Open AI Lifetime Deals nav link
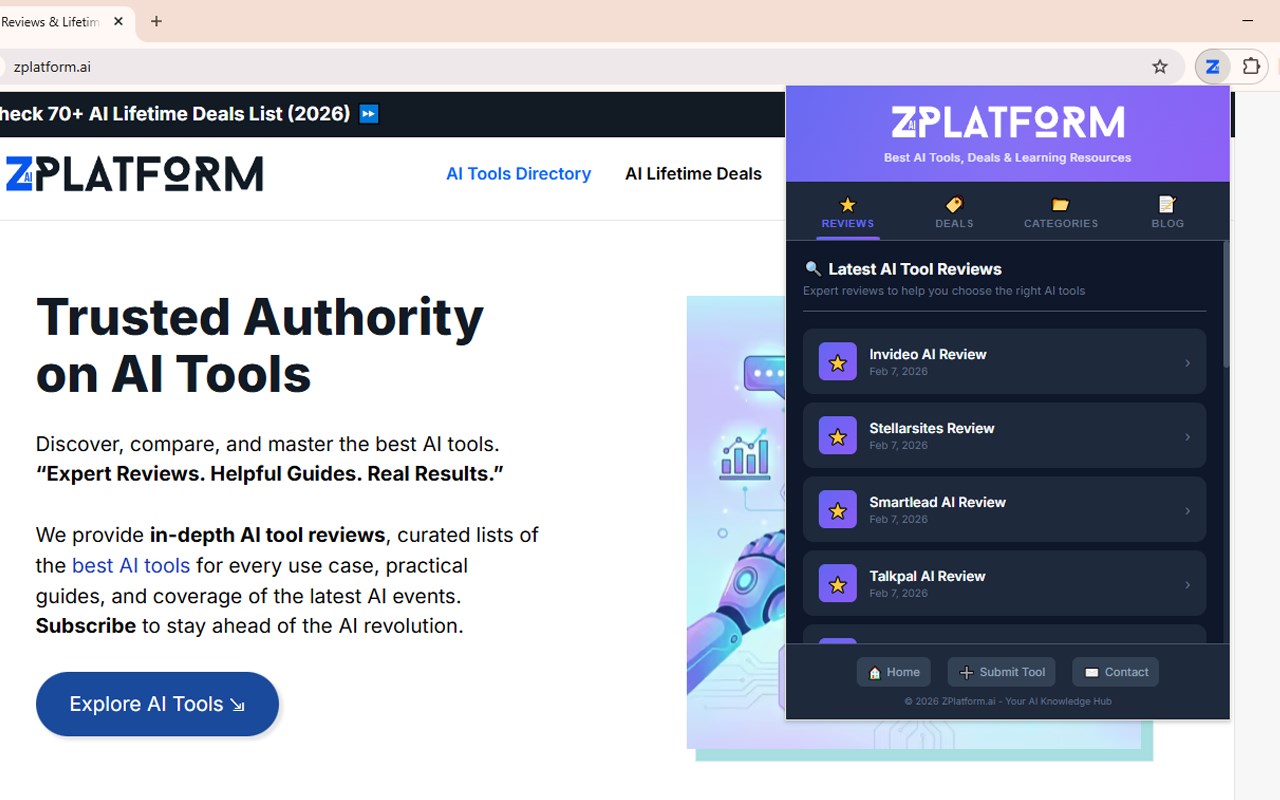Viewport: 1280px width, 800px height. coord(693,174)
